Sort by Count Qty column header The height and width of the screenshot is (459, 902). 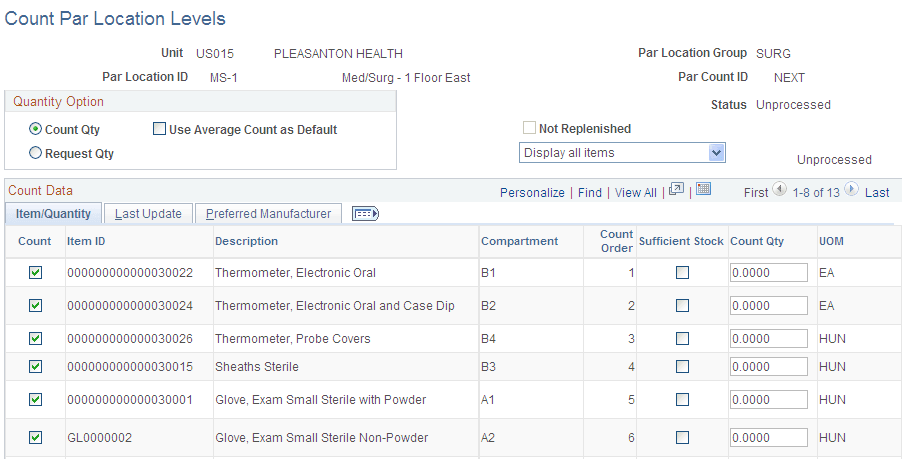(757, 241)
